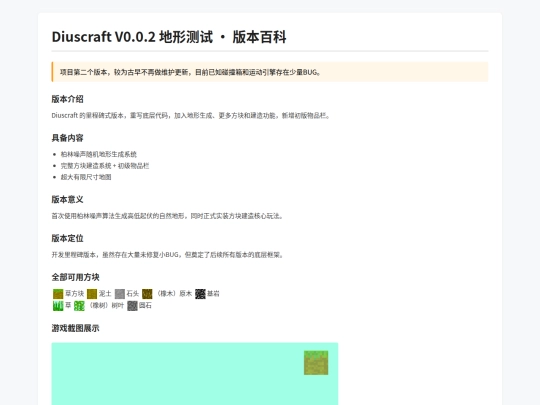
Task: Click the 泥土 dirt block icon
Action: click(x=92, y=294)
